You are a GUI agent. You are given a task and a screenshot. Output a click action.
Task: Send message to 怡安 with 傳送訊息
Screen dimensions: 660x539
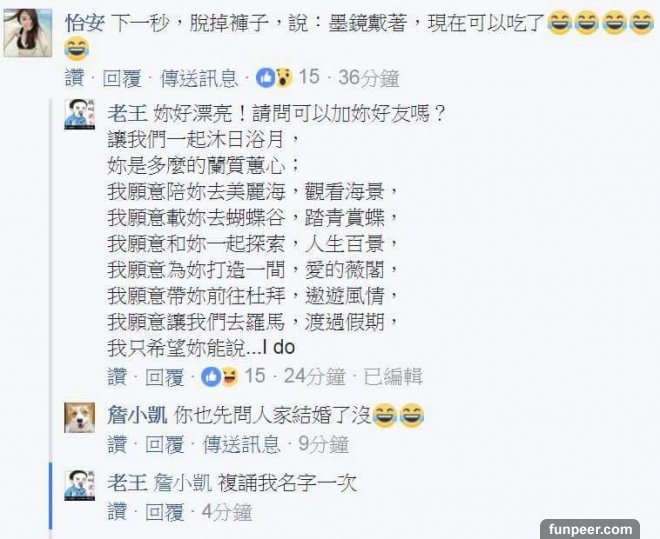pyautogui.click(x=199, y=78)
